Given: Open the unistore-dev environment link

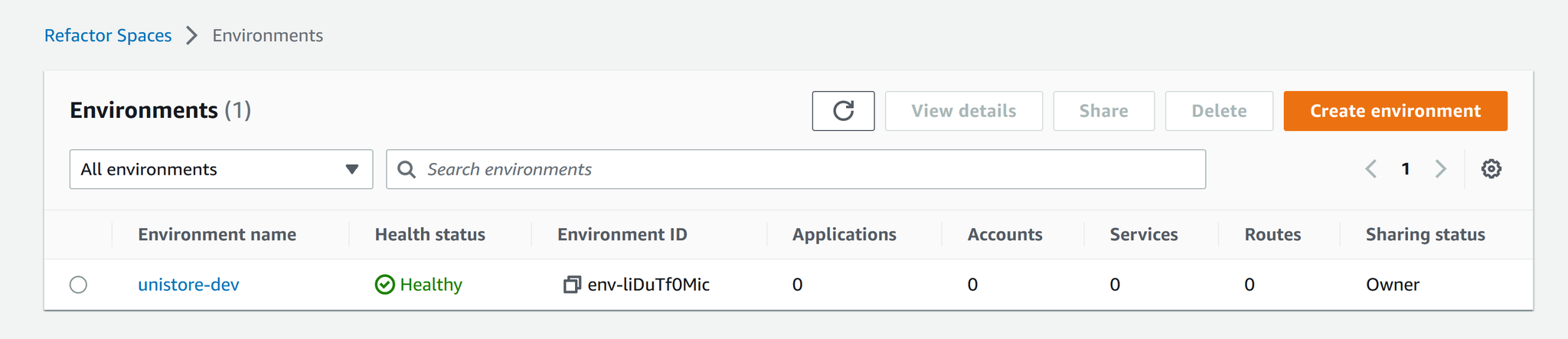Looking at the screenshot, I should tap(188, 285).
